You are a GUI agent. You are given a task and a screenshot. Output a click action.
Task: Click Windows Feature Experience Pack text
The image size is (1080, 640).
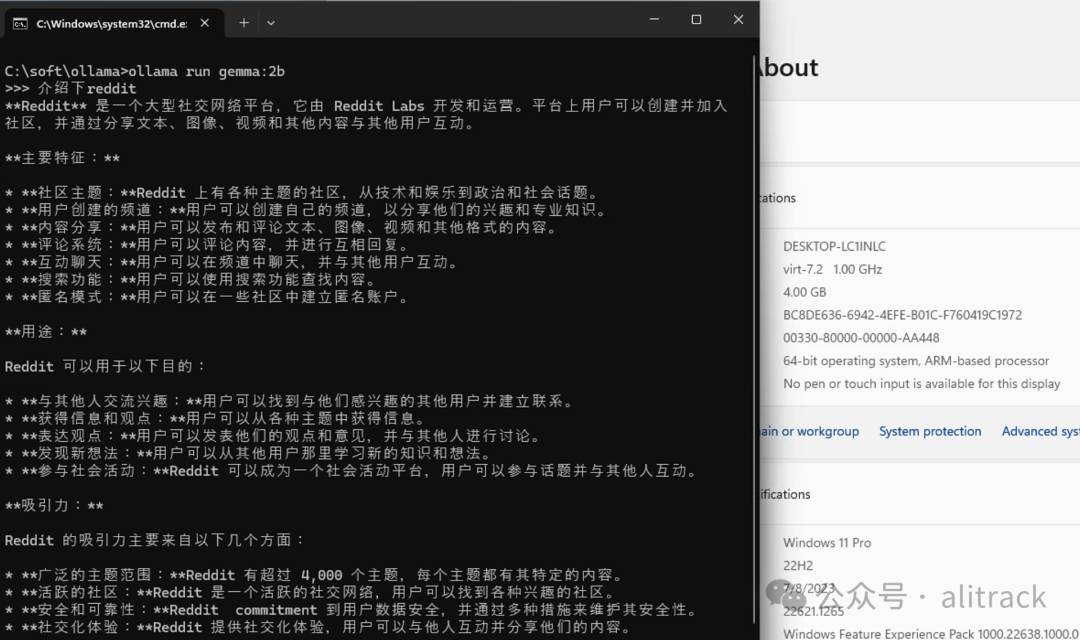(x=931, y=634)
